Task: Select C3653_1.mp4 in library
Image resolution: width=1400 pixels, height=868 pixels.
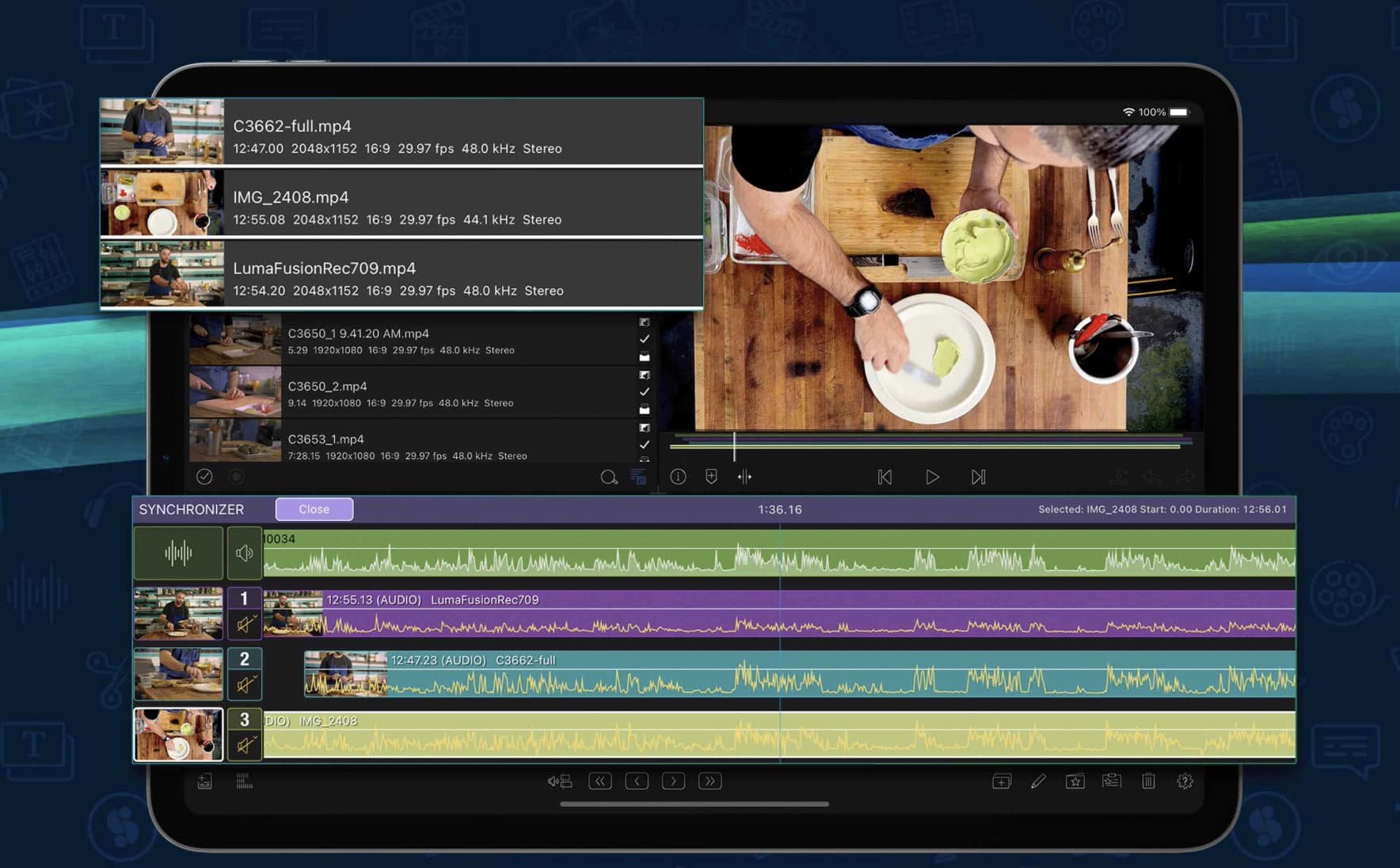Action: [x=412, y=442]
